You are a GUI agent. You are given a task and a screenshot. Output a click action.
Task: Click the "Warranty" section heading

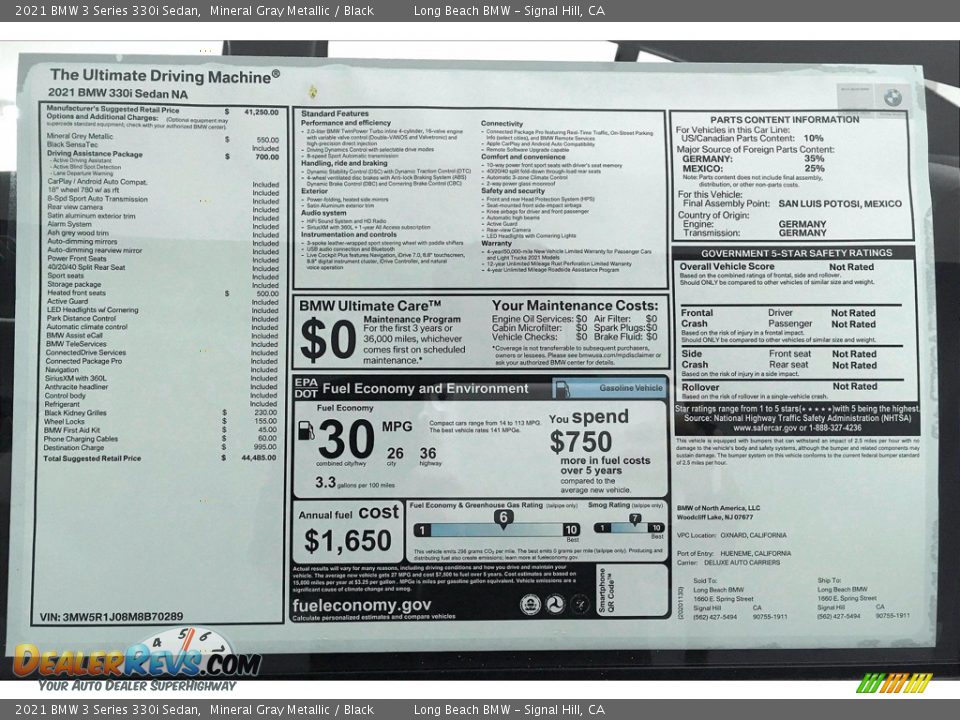coord(497,243)
